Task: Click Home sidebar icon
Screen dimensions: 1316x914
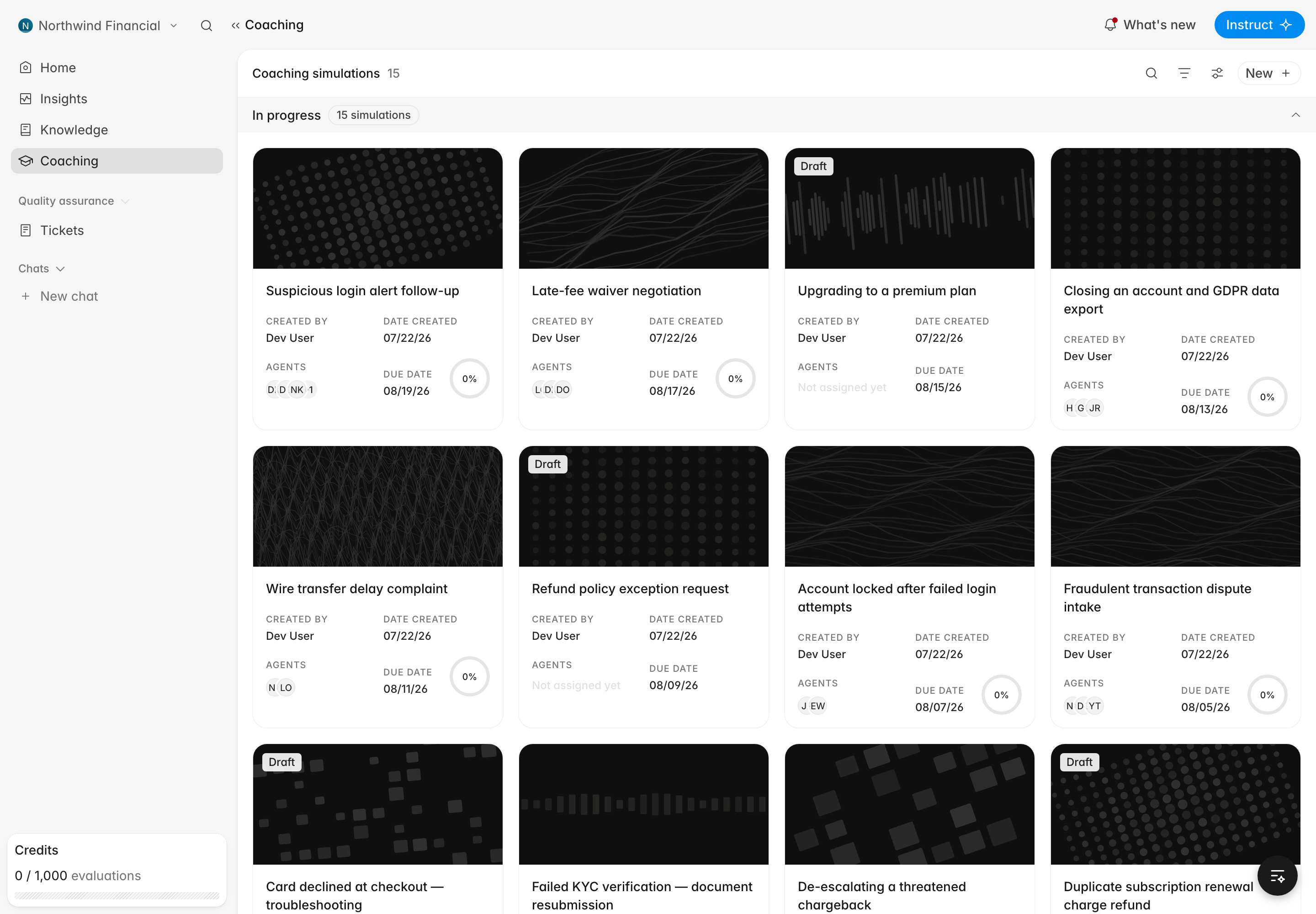Action: (x=25, y=68)
